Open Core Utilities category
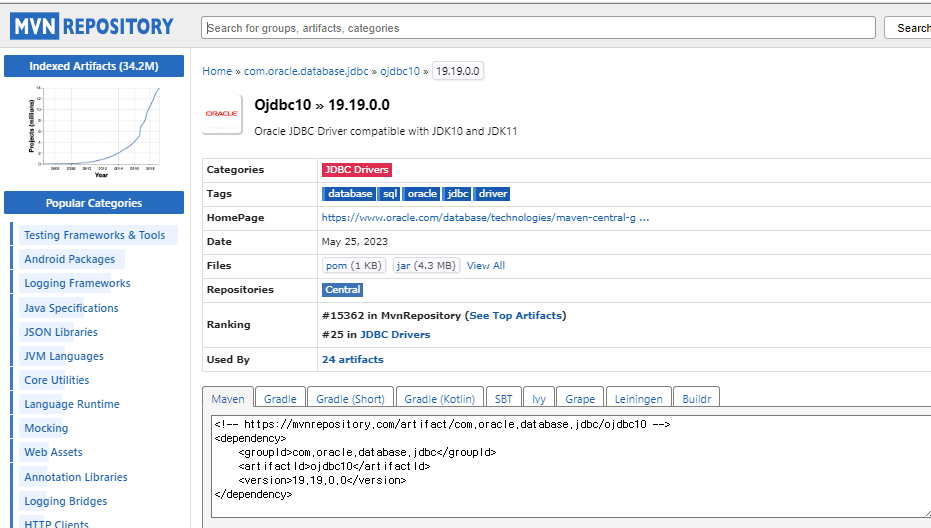Screen dimensions: 931x528 [56, 380]
